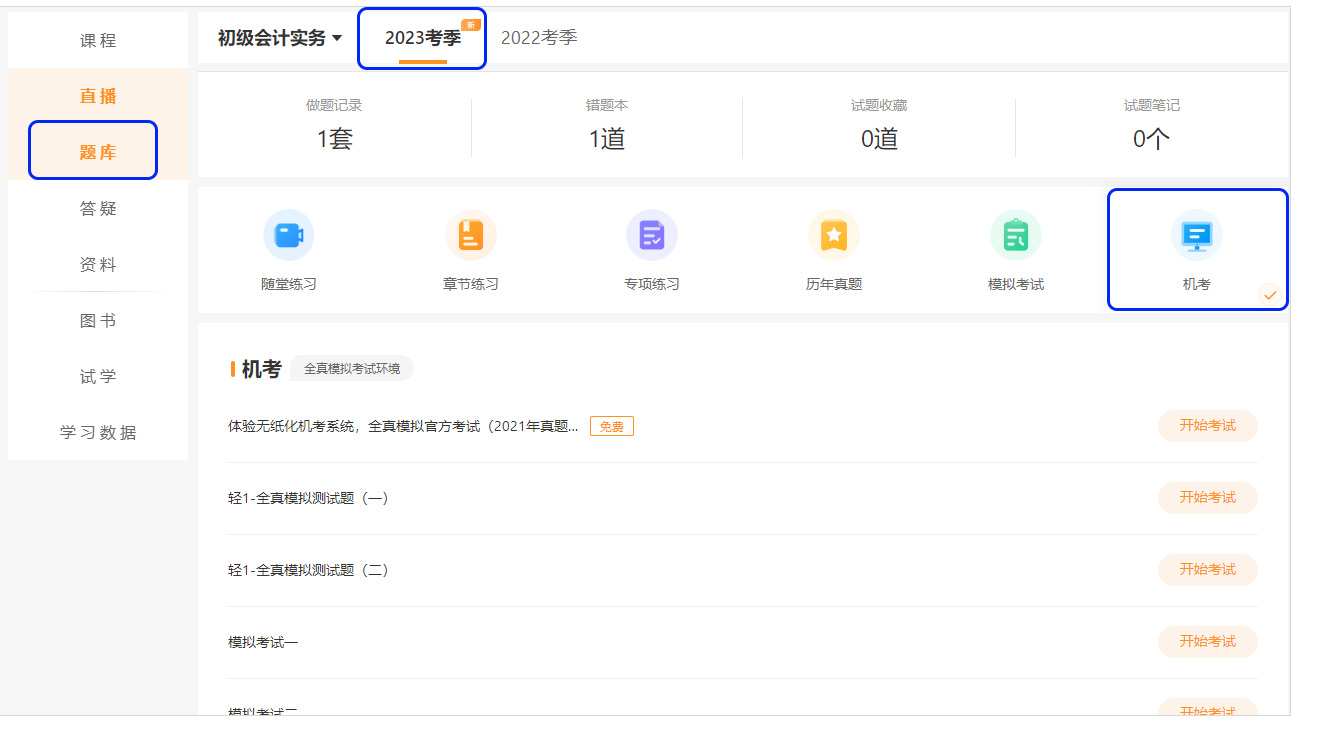Open the 错题本 wrong answers book
The height and width of the screenshot is (756, 1318).
pyautogui.click(x=605, y=125)
